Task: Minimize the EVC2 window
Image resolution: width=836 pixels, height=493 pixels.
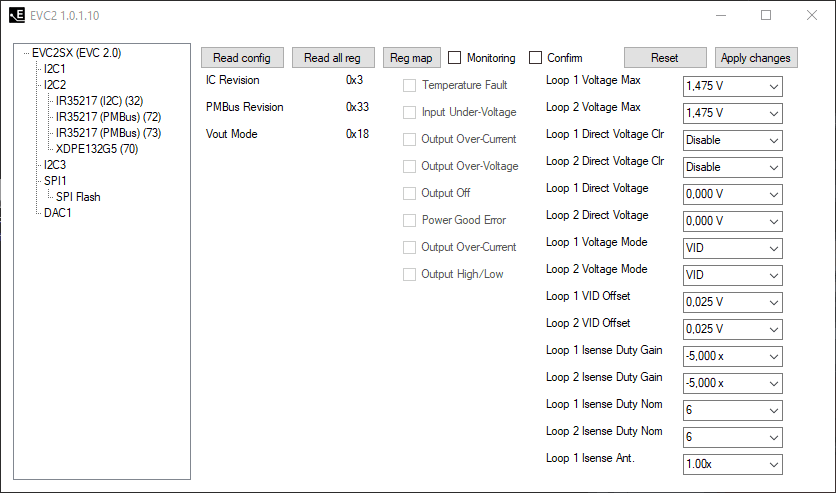Action: click(x=720, y=16)
